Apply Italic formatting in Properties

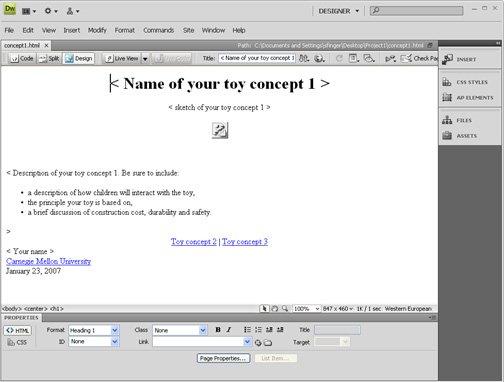click(x=229, y=330)
